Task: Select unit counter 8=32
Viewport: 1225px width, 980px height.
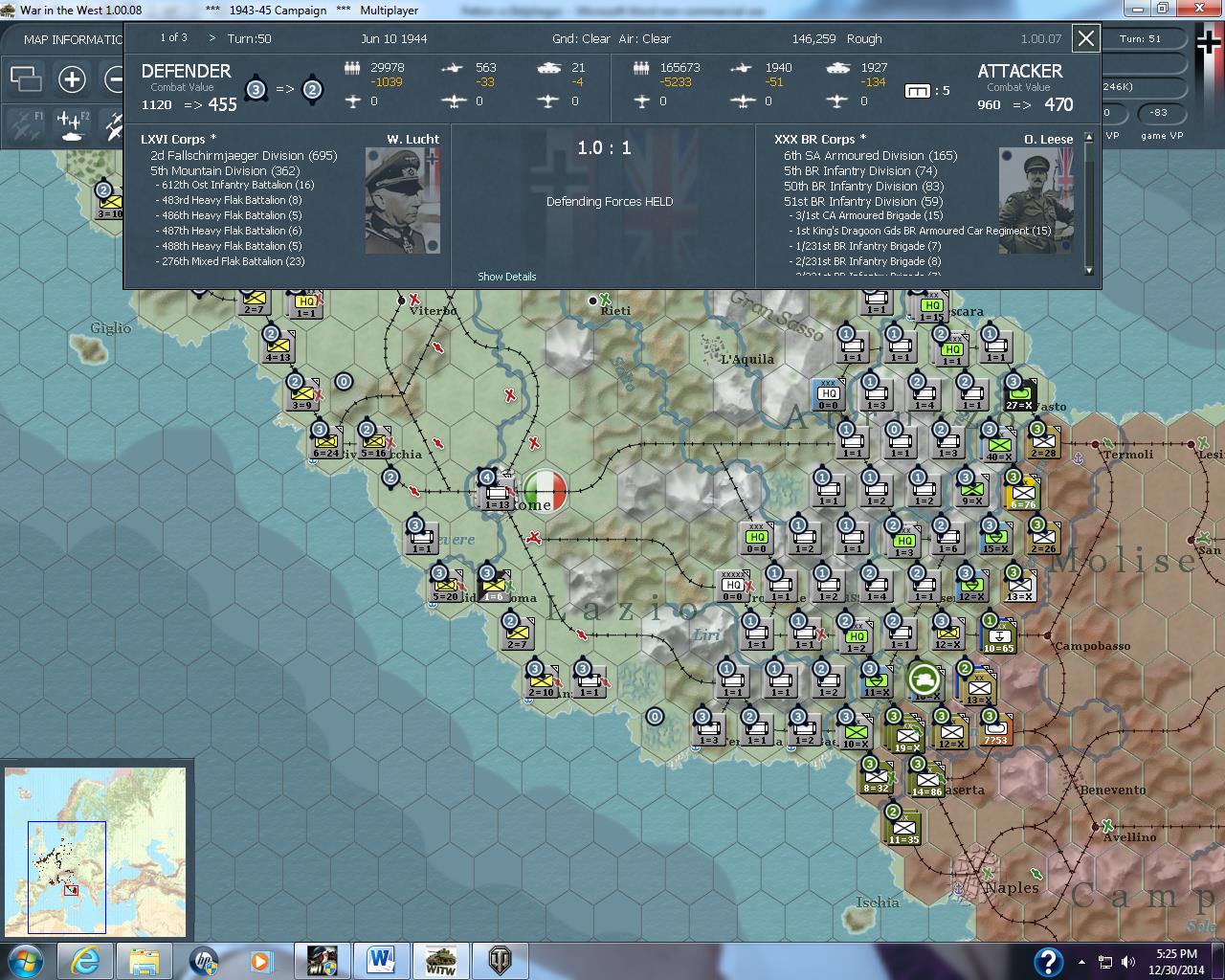Action: [877, 776]
